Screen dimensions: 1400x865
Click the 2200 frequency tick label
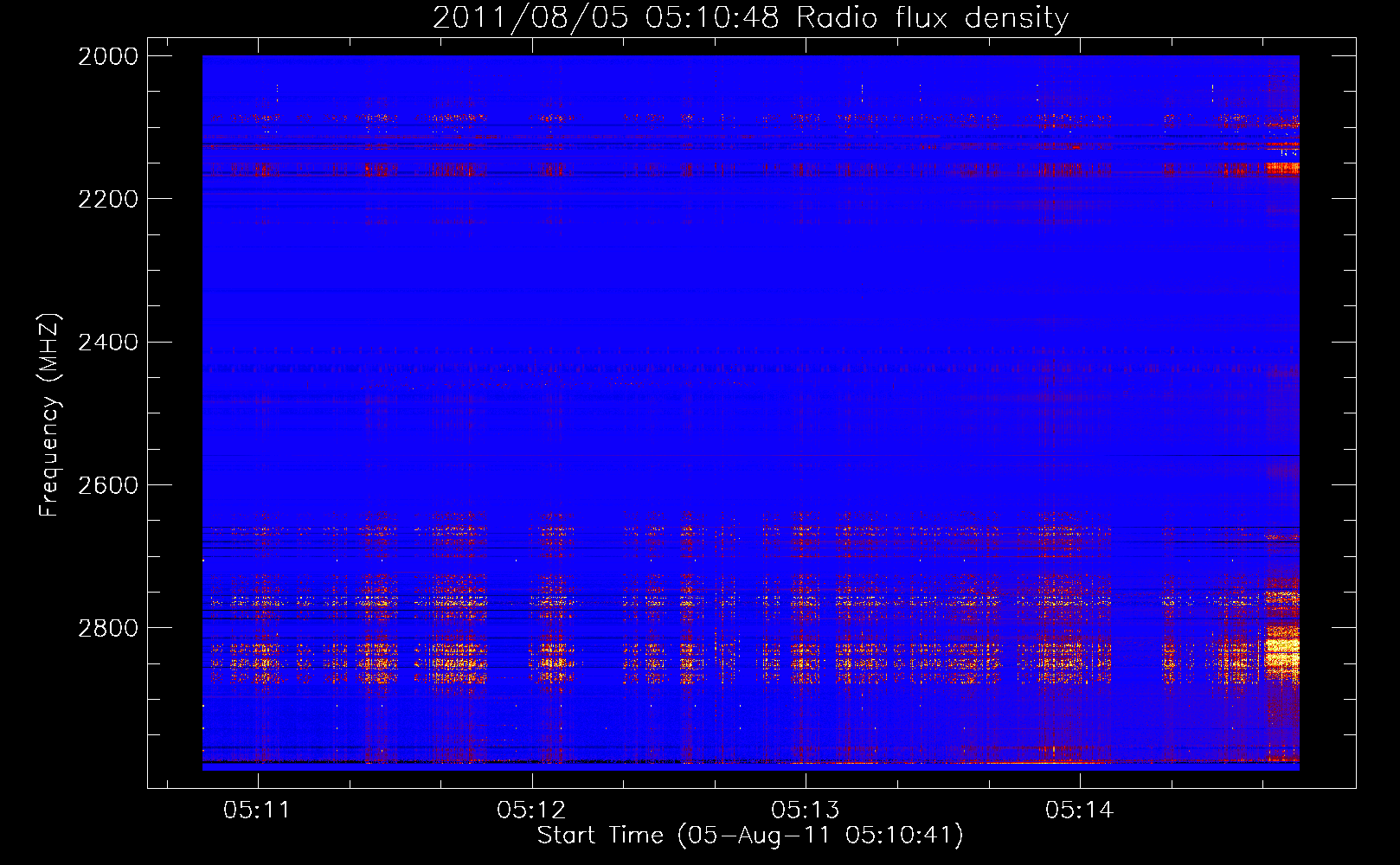click(x=108, y=199)
